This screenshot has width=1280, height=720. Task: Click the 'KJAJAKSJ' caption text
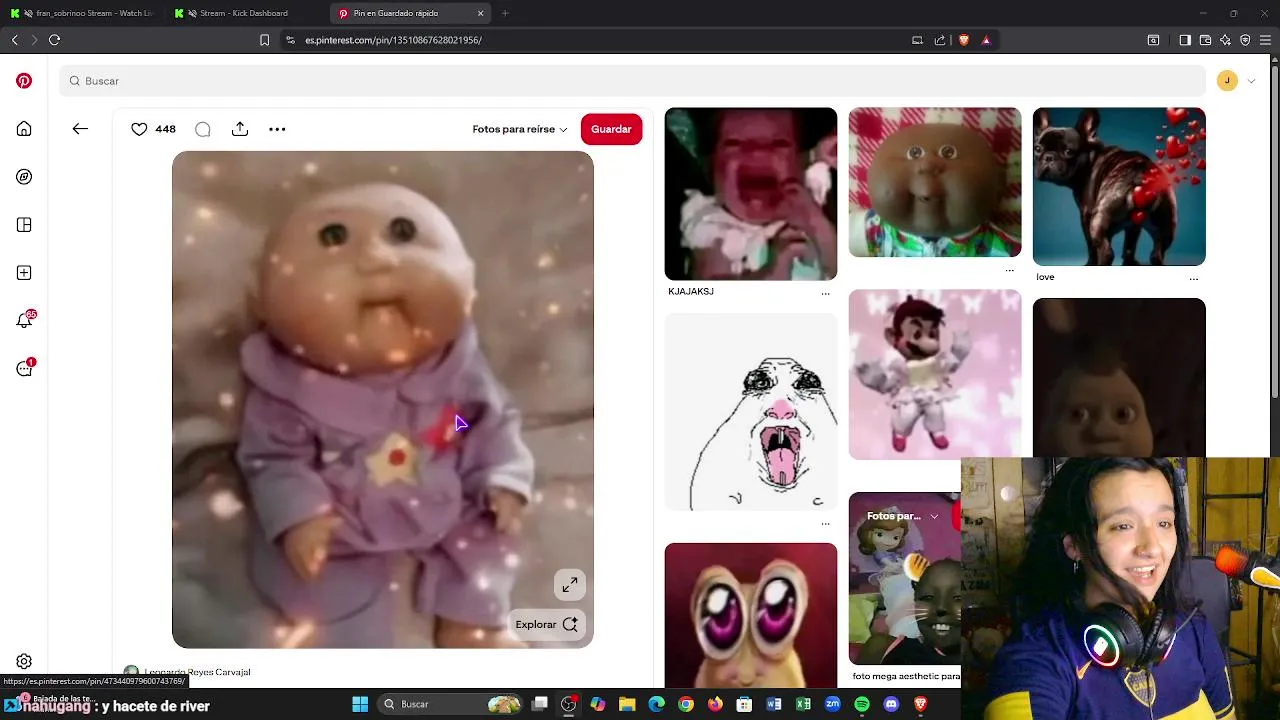(x=691, y=292)
